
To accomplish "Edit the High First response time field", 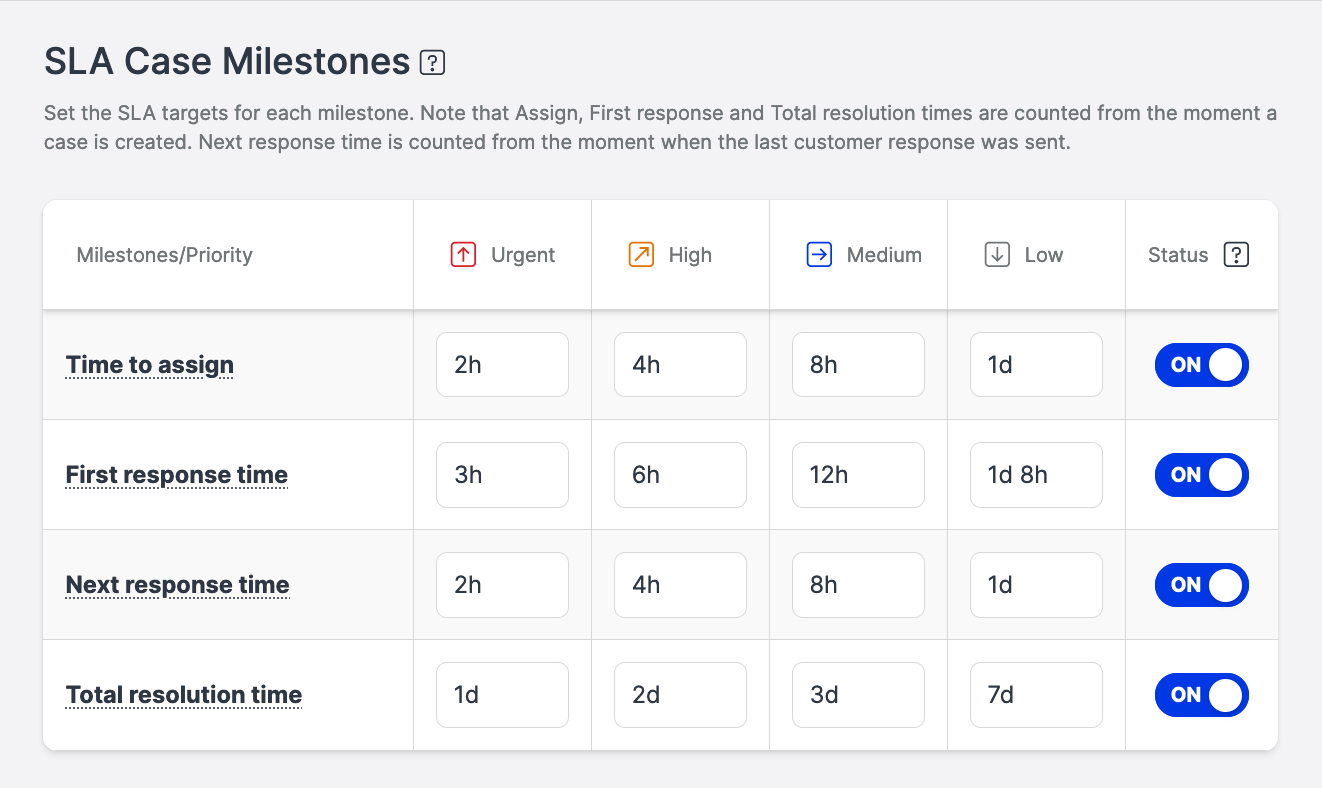I will click(x=680, y=475).
